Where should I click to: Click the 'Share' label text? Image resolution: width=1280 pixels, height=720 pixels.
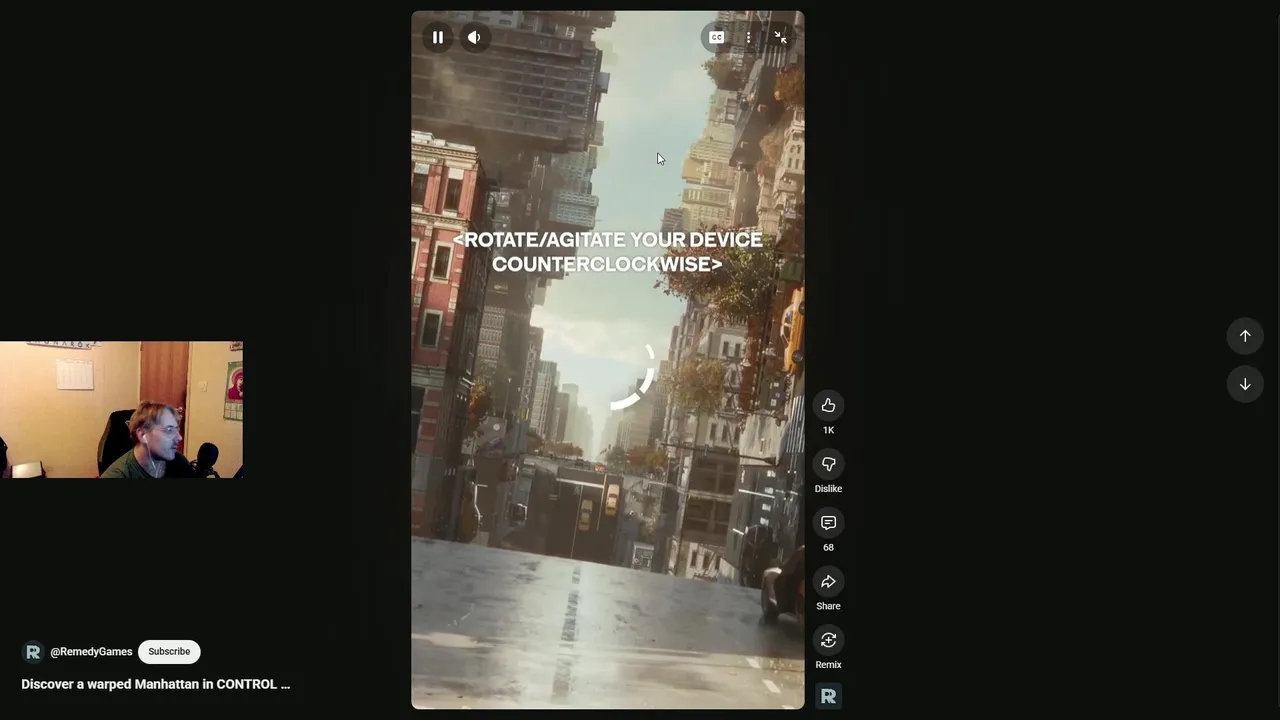coord(828,606)
